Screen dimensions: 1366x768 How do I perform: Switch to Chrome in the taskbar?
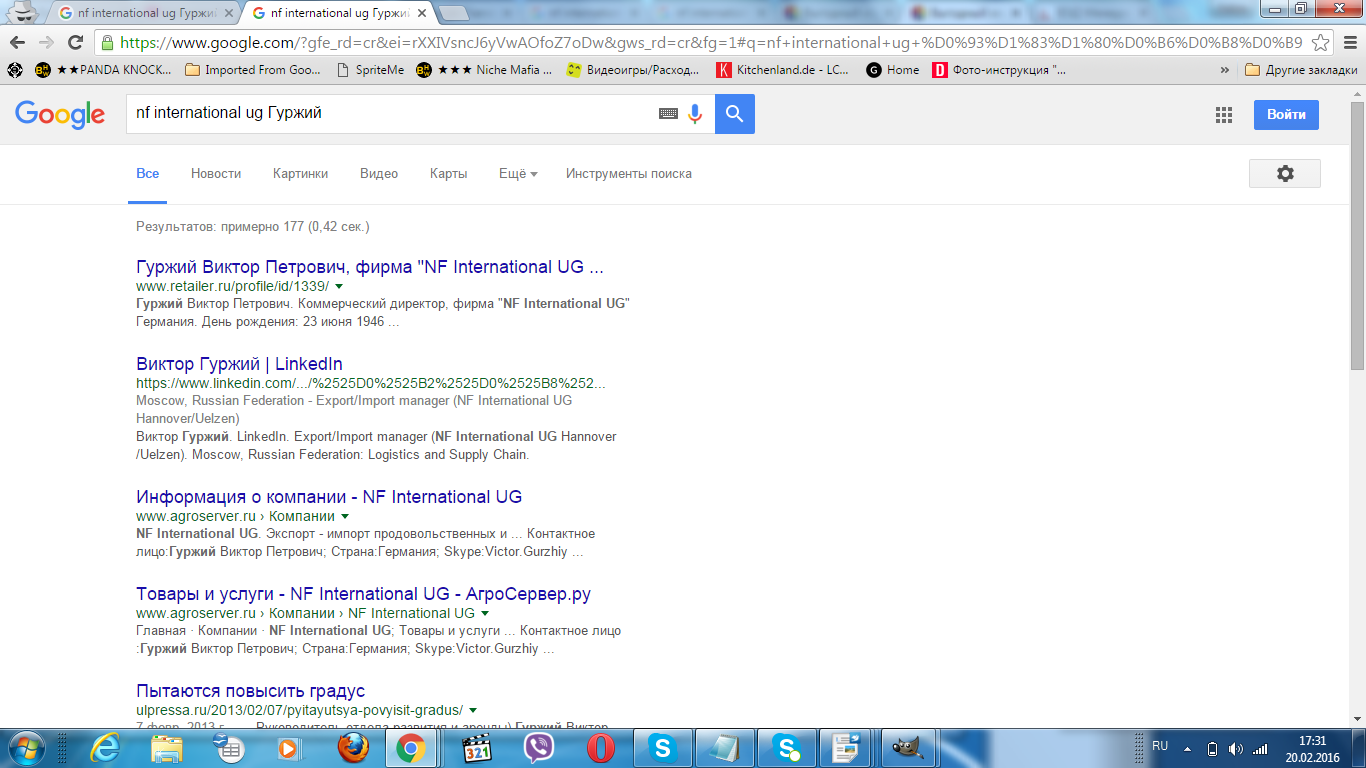click(411, 748)
